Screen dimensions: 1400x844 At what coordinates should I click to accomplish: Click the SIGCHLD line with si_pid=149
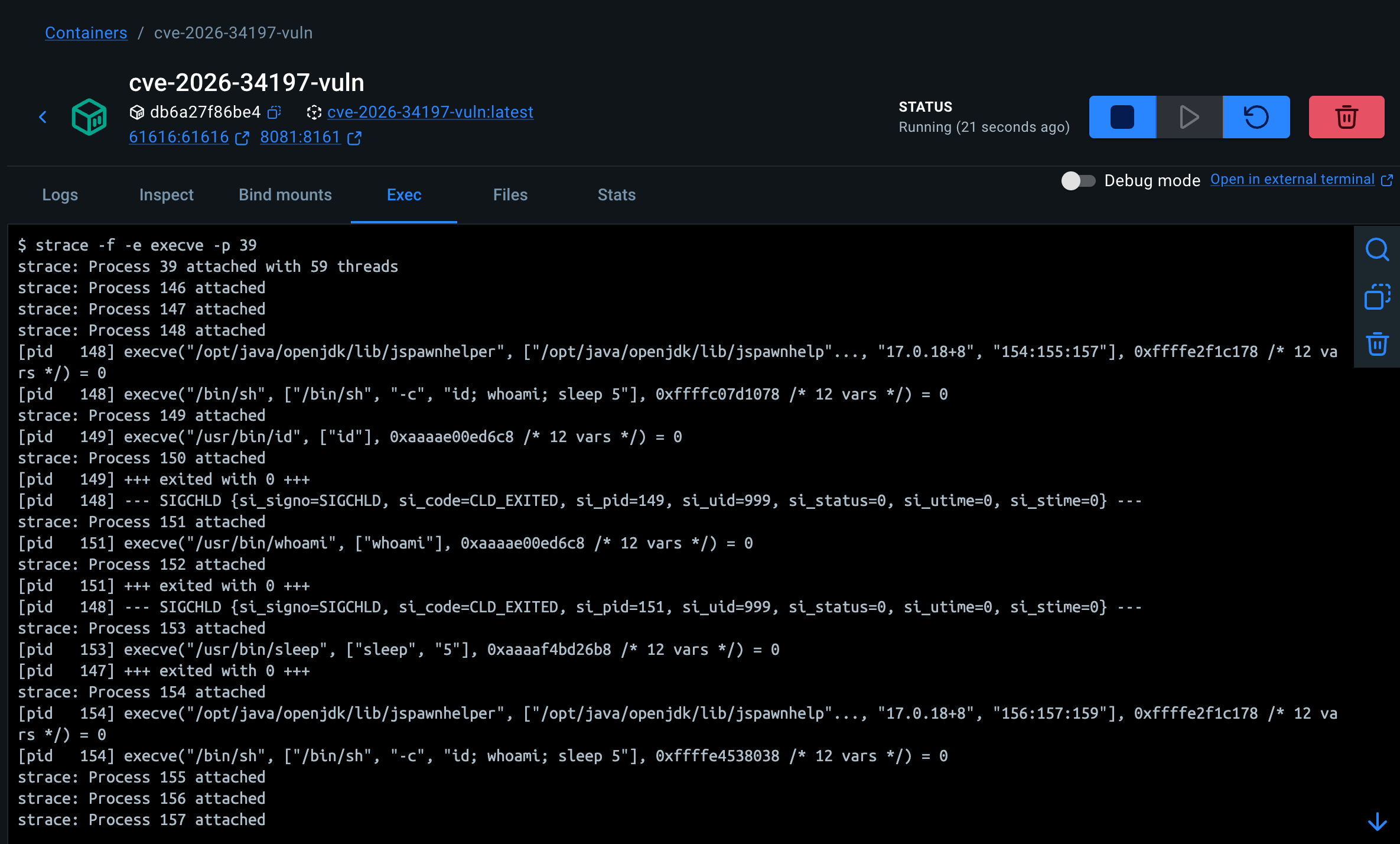[x=580, y=501]
